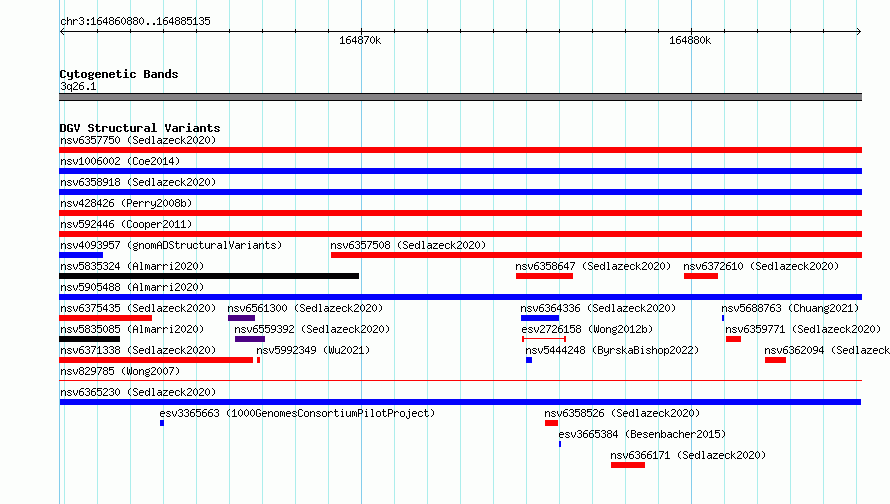Open nsv5835085 (Almarri2020) label
Image resolution: width=890 pixels, height=504 pixels.
coord(132,329)
